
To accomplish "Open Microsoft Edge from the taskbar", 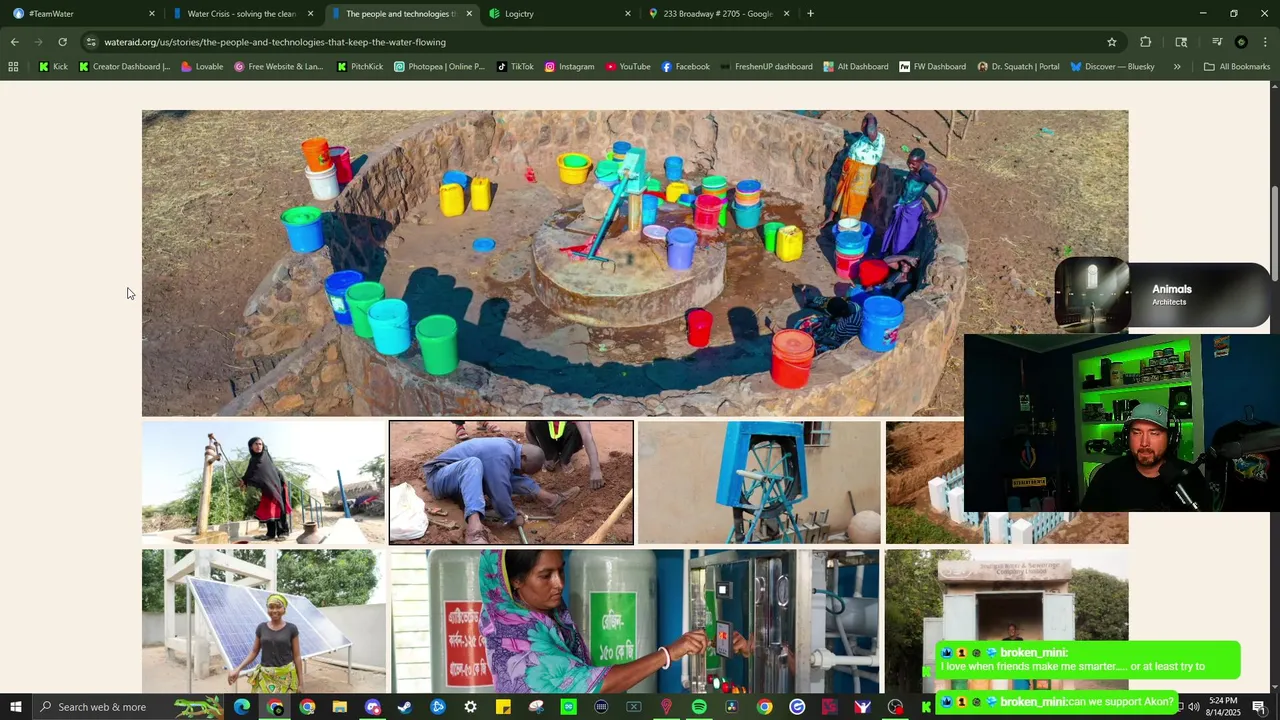I will tap(242, 707).
